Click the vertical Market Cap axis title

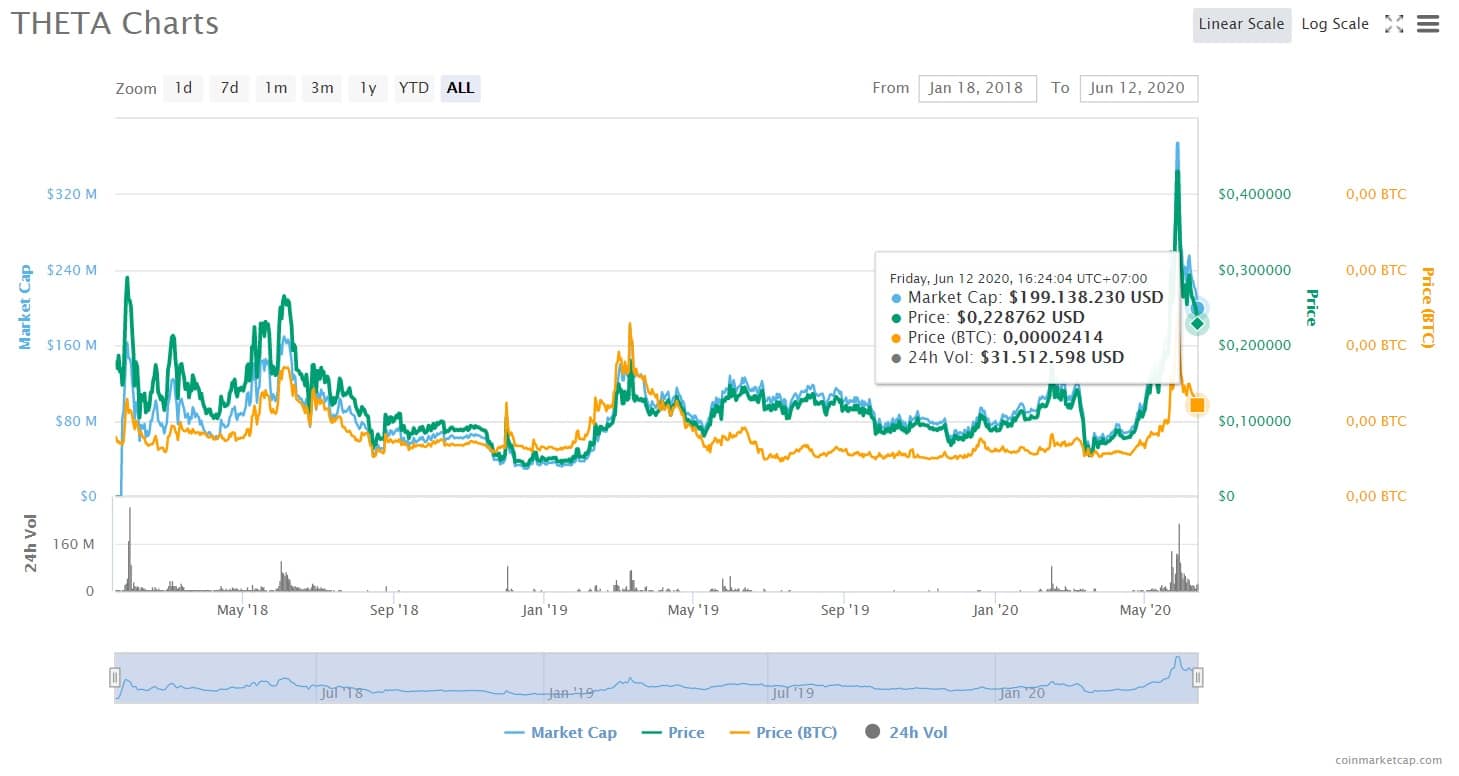tap(25, 307)
